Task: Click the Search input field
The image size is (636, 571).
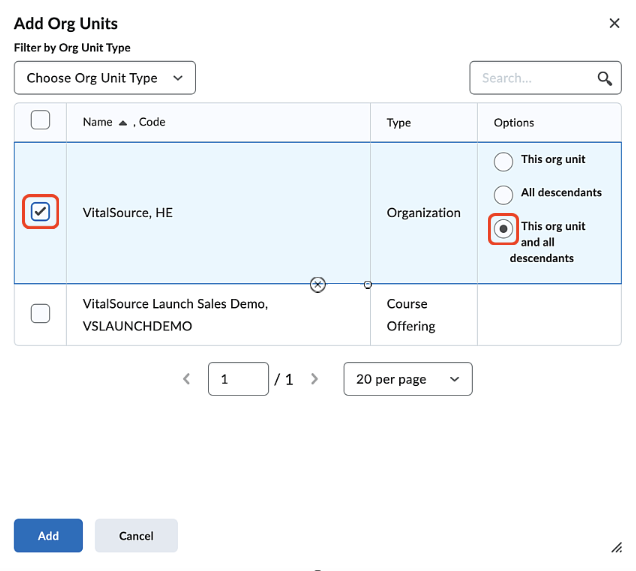Action: coord(545,78)
